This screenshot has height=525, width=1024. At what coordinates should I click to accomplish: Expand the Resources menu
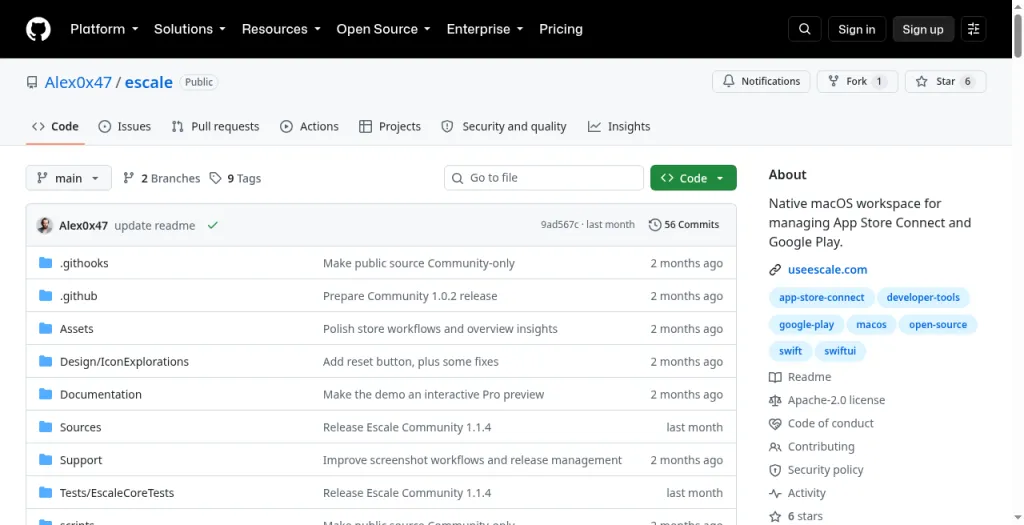click(281, 29)
